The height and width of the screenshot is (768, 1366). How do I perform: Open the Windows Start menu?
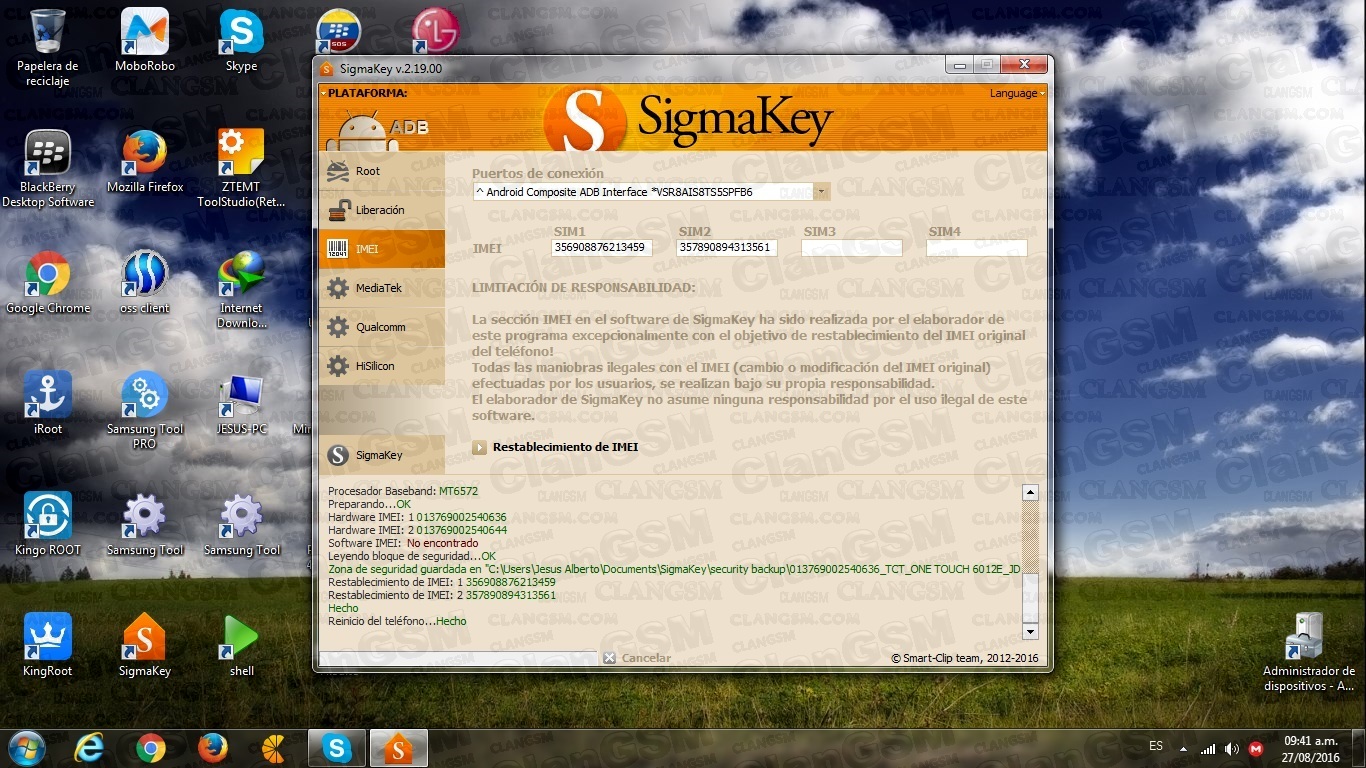(x=27, y=748)
